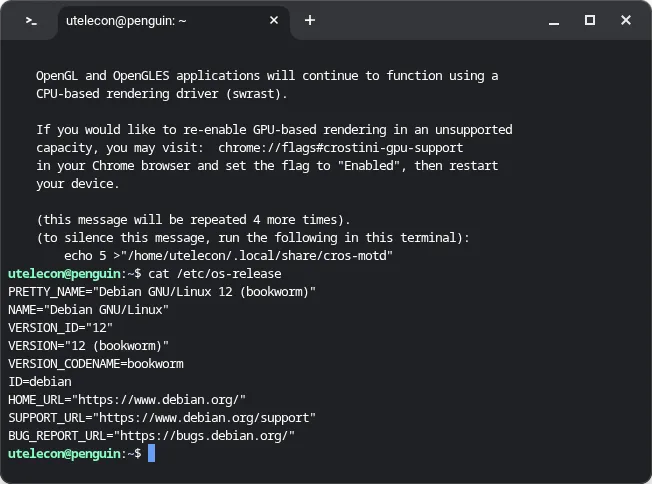
Task: Select the utelecon@penguin: ~ tab
Action: coord(126,20)
